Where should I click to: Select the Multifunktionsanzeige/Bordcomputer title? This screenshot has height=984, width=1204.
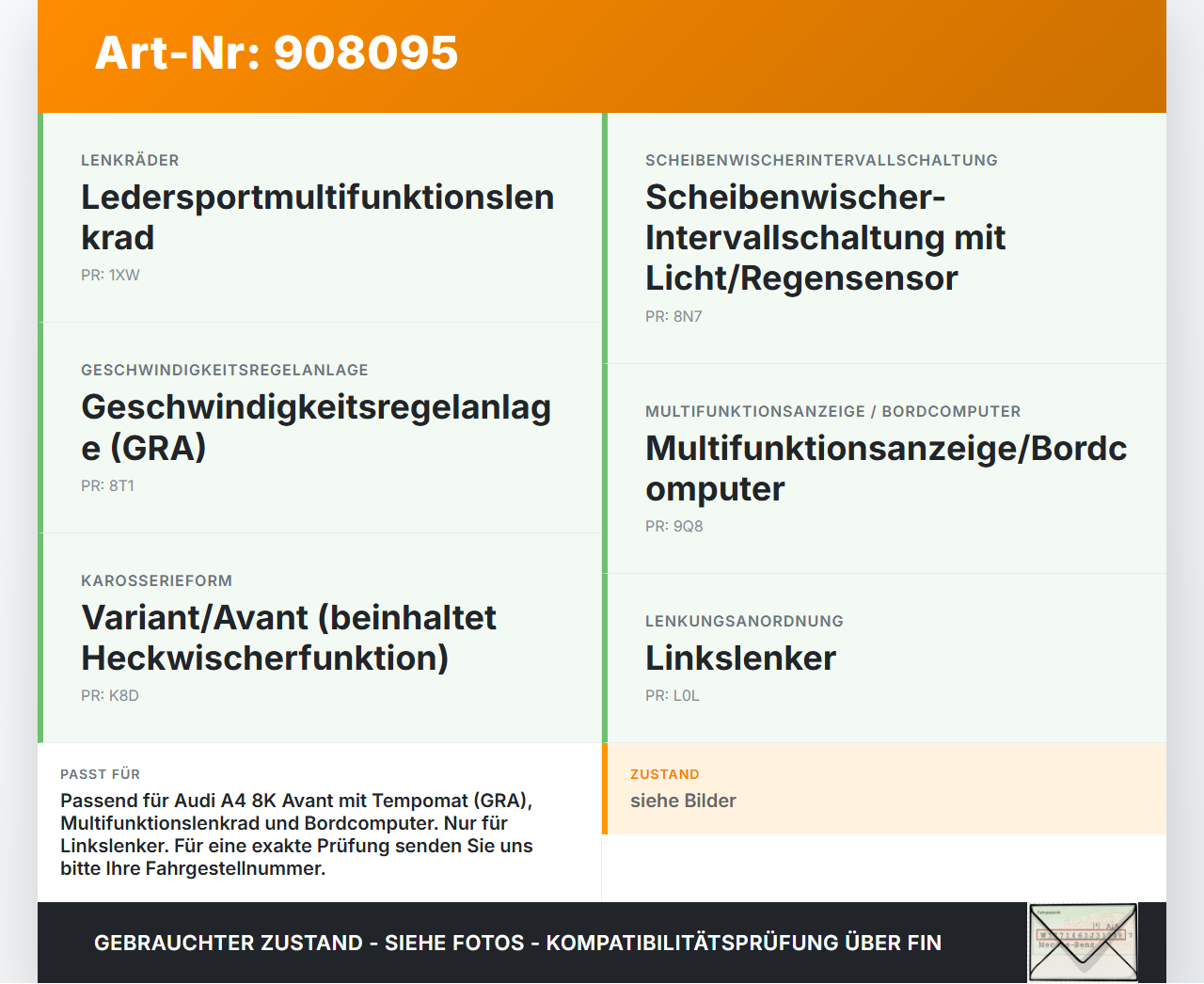tap(886, 468)
